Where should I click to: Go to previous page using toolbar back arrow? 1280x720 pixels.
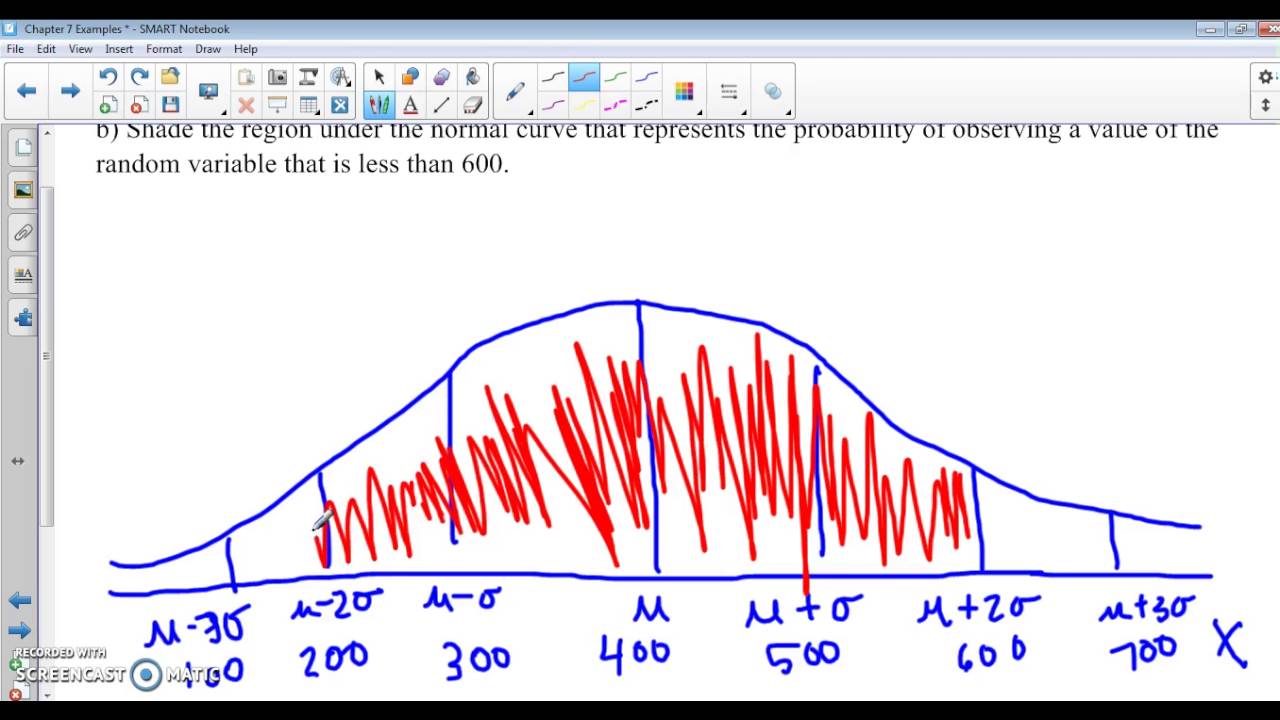point(26,91)
